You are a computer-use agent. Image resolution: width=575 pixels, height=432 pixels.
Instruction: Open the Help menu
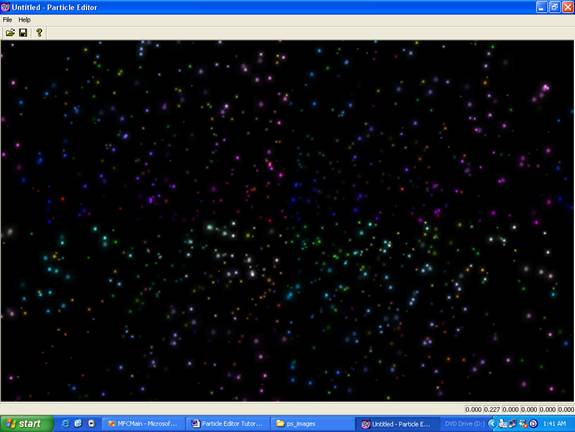[x=24, y=20]
